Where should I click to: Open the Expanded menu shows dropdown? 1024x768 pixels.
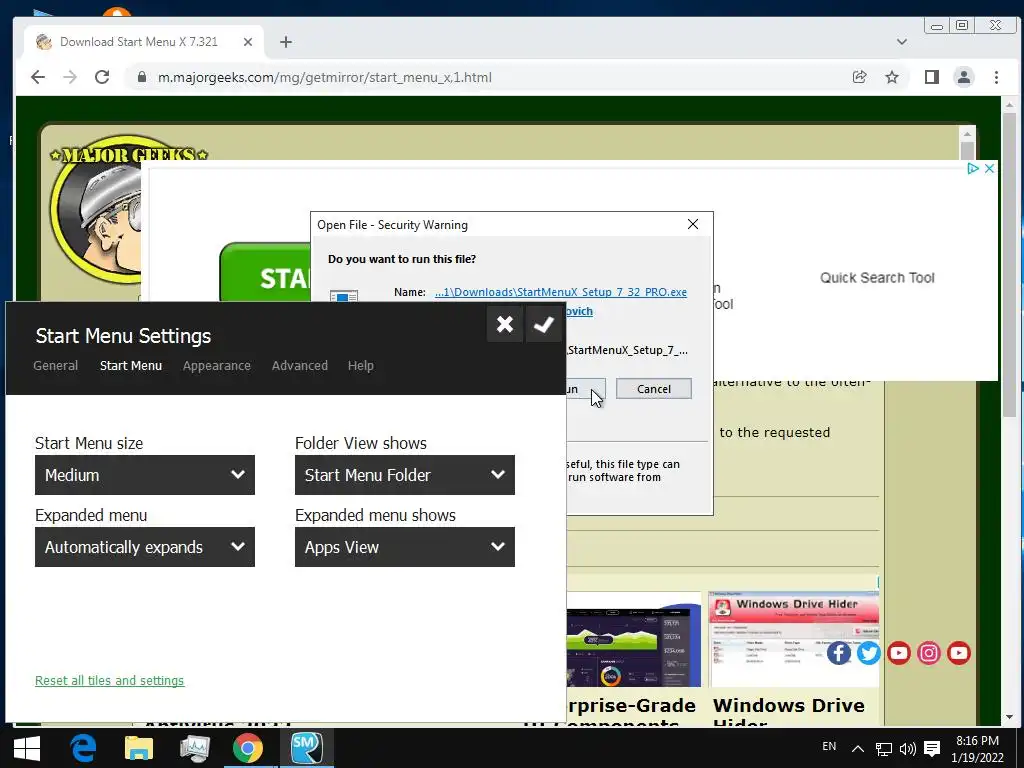pyautogui.click(x=405, y=547)
